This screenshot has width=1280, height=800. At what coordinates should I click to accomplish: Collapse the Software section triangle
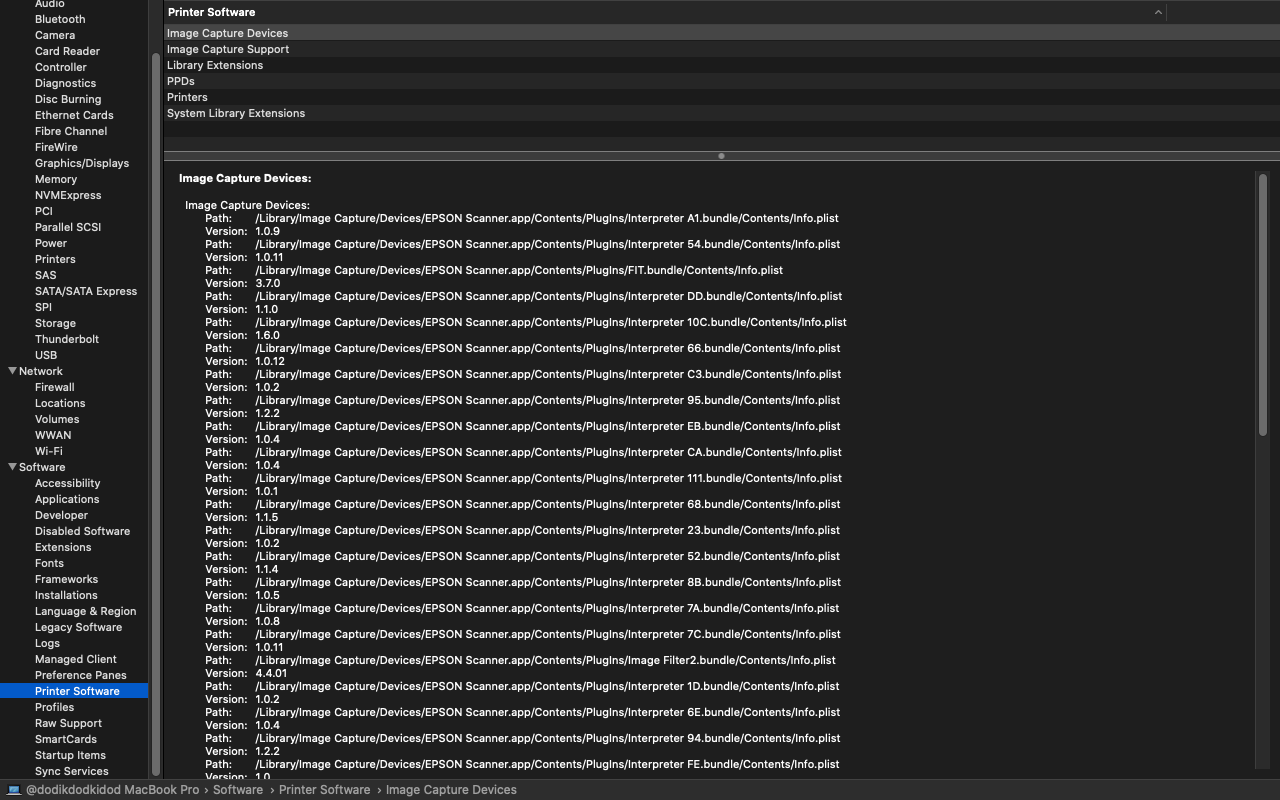12,467
